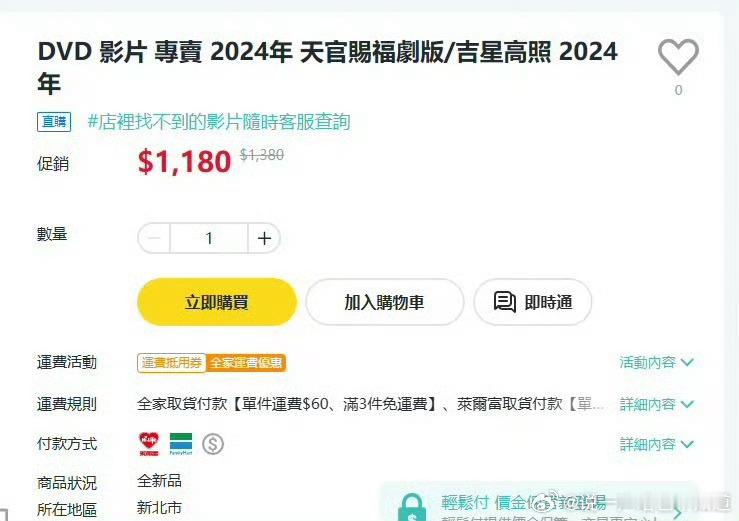Screen dimensions: 739x521
Task: Select the FamilyMart payment icon
Action: point(181,444)
